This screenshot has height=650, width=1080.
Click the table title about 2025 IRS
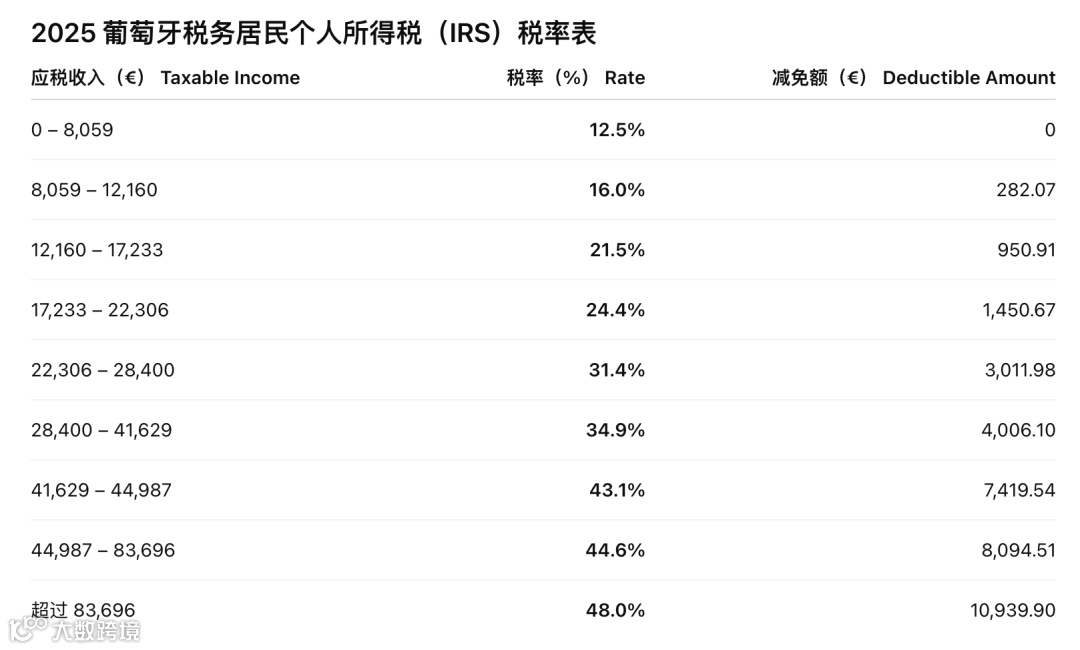pos(313,33)
